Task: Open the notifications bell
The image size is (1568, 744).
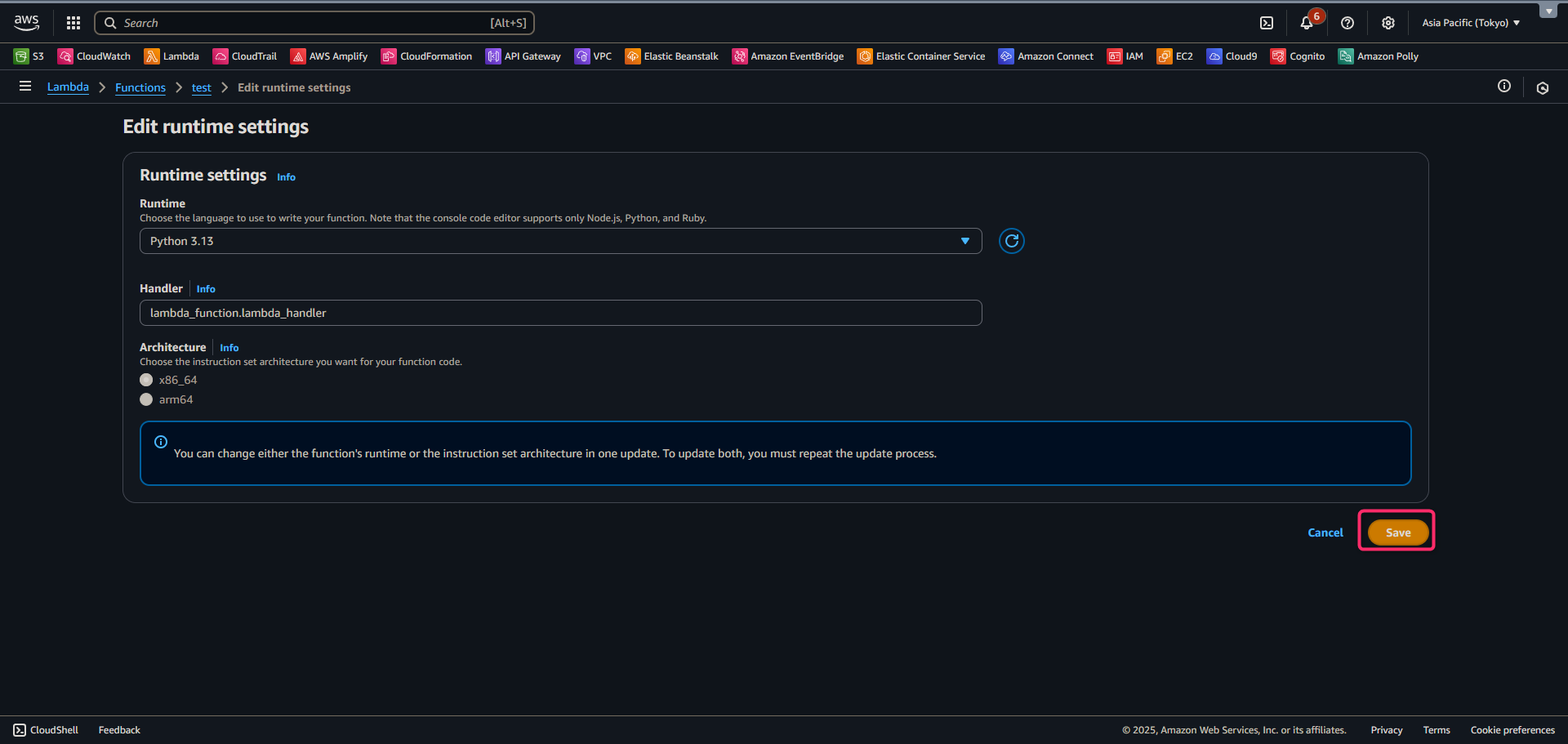Action: [x=1307, y=23]
